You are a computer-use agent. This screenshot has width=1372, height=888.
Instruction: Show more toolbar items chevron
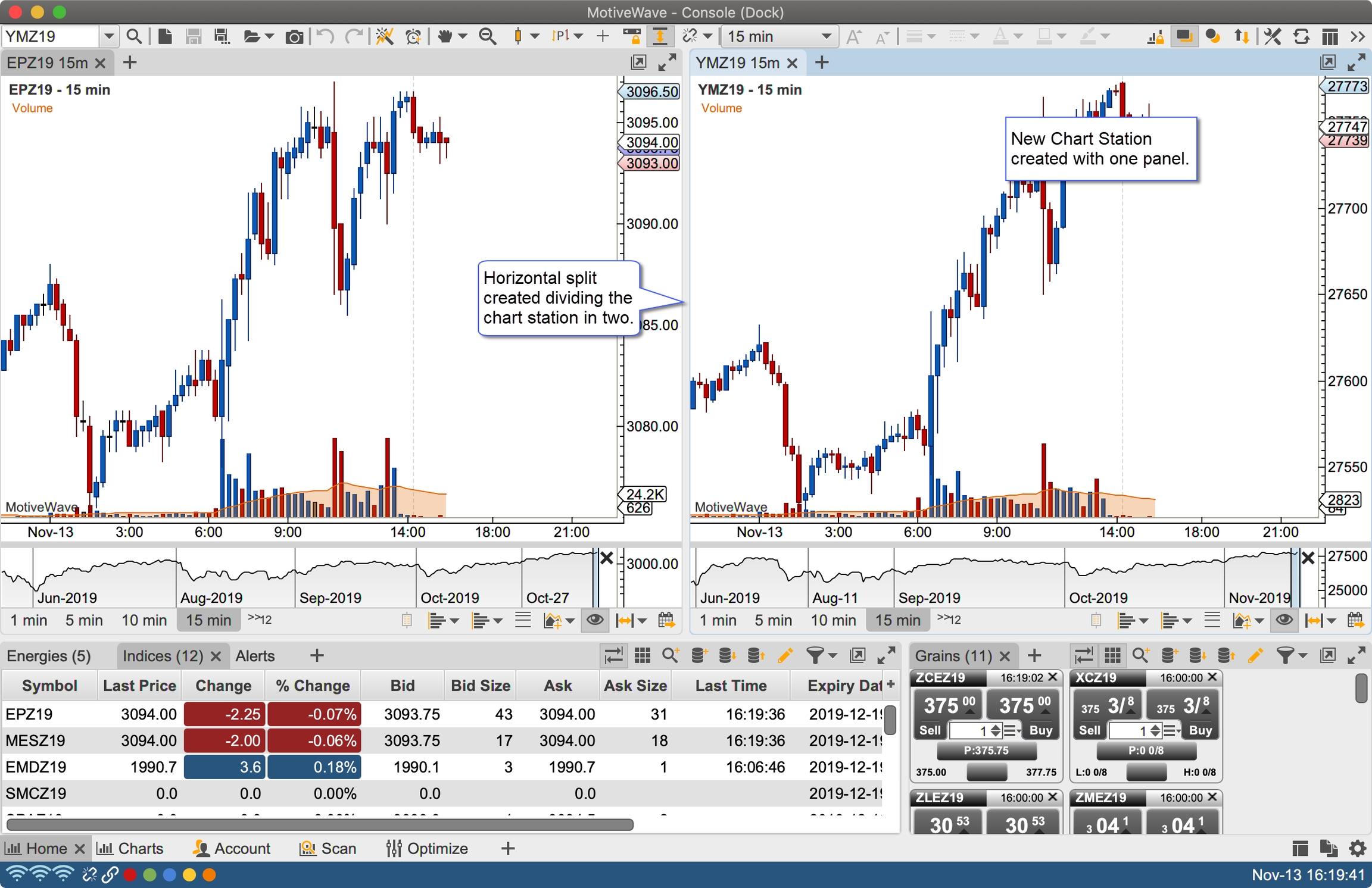(1358, 36)
